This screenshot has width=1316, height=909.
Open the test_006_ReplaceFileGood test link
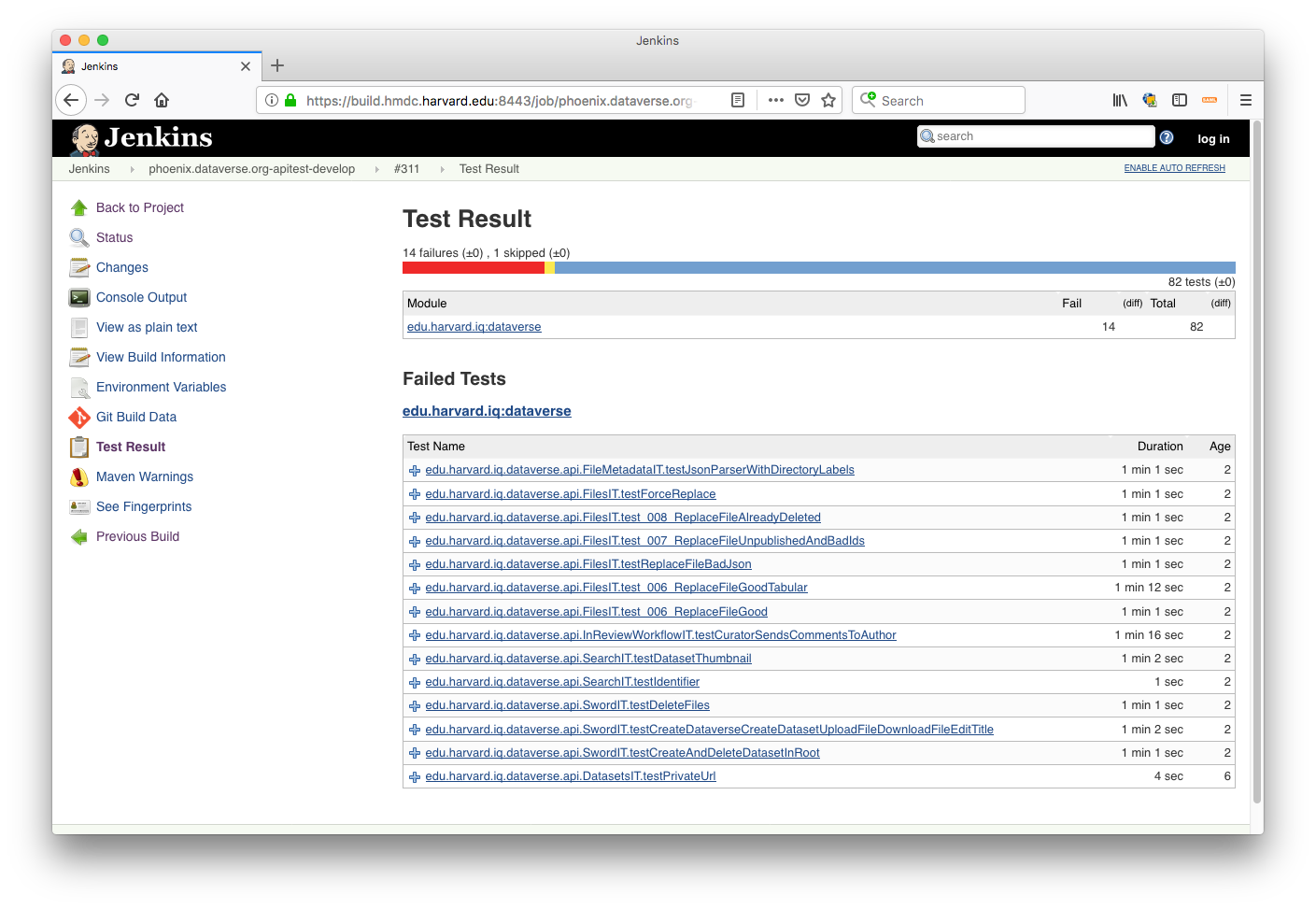(x=596, y=612)
